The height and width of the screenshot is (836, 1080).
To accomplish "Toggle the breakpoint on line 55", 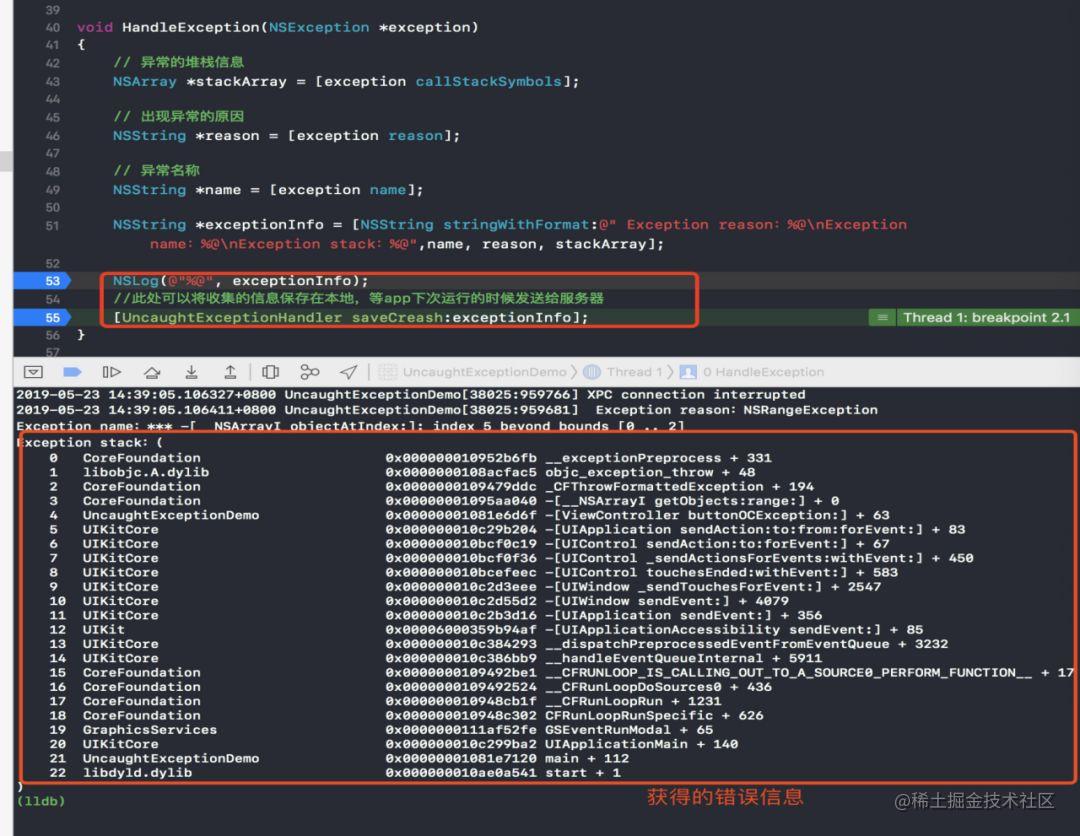I will click(x=42, y=317).
